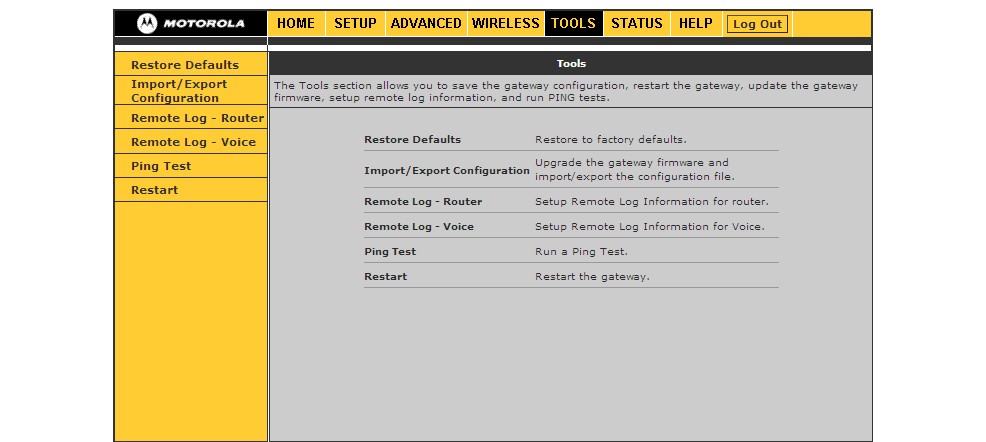Open Ping Test in the sidebar
Image resolution: width=986 pixels, height=442 pixels.
click(191, 166)
